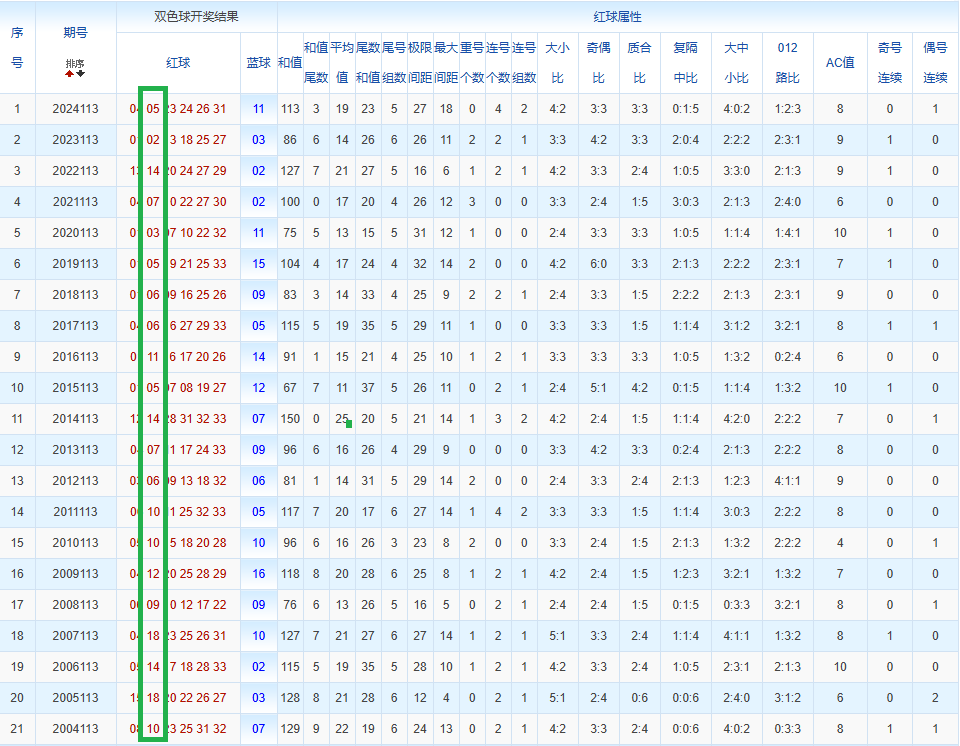Screen dimensions: 960x746
Task: Click period number 2014113
Action: coord(75,419)
